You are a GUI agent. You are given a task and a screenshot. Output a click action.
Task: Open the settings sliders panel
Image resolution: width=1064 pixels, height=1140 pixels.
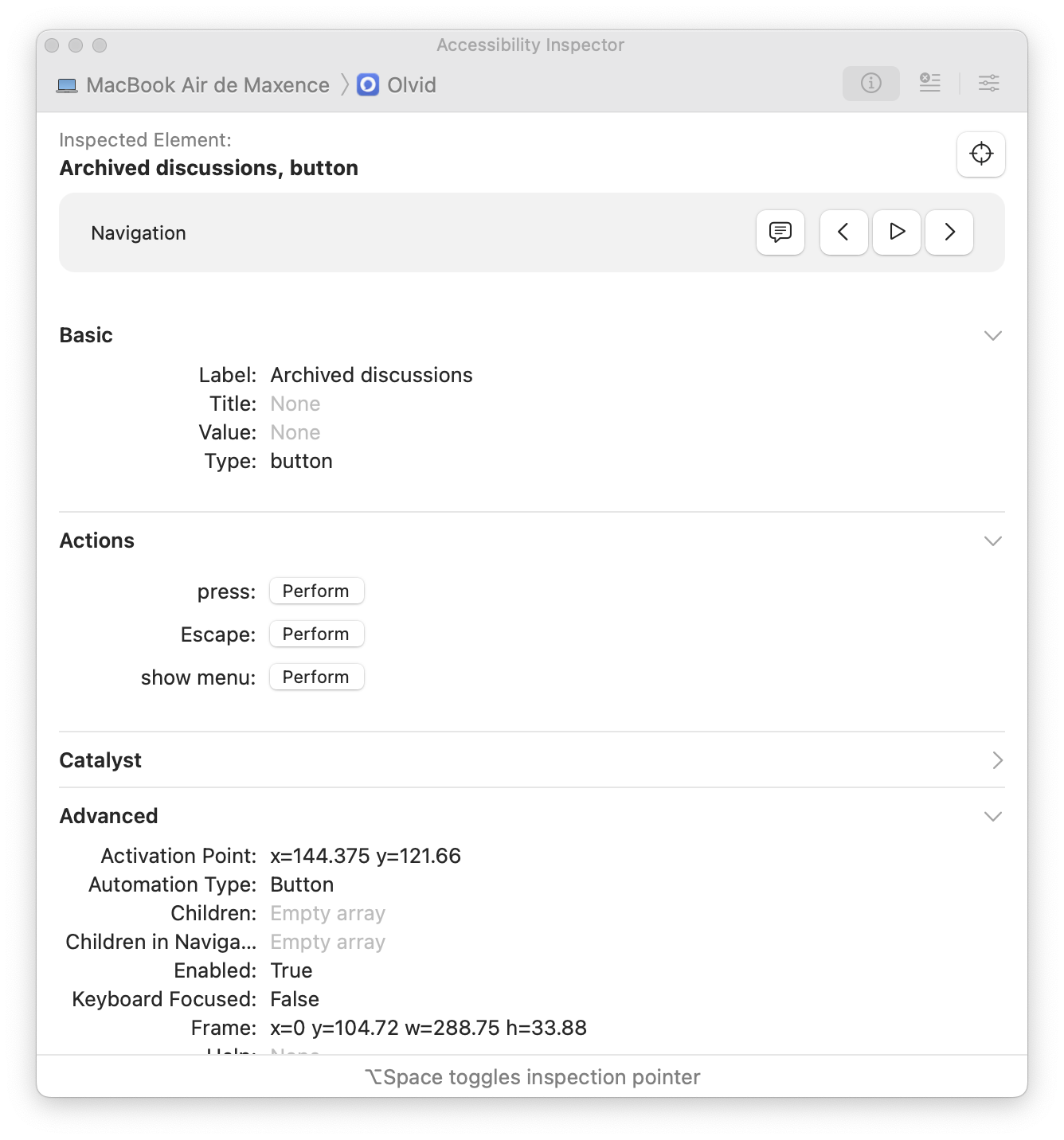(x=989, y=83)
